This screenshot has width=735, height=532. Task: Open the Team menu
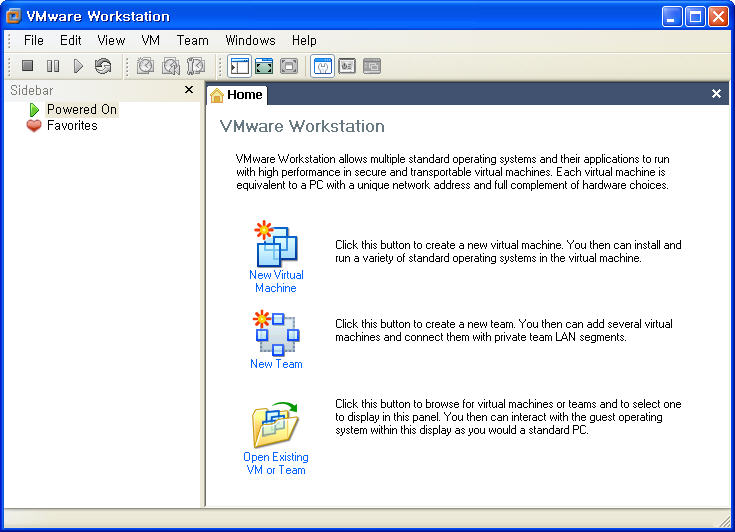[x=192, y=40]
